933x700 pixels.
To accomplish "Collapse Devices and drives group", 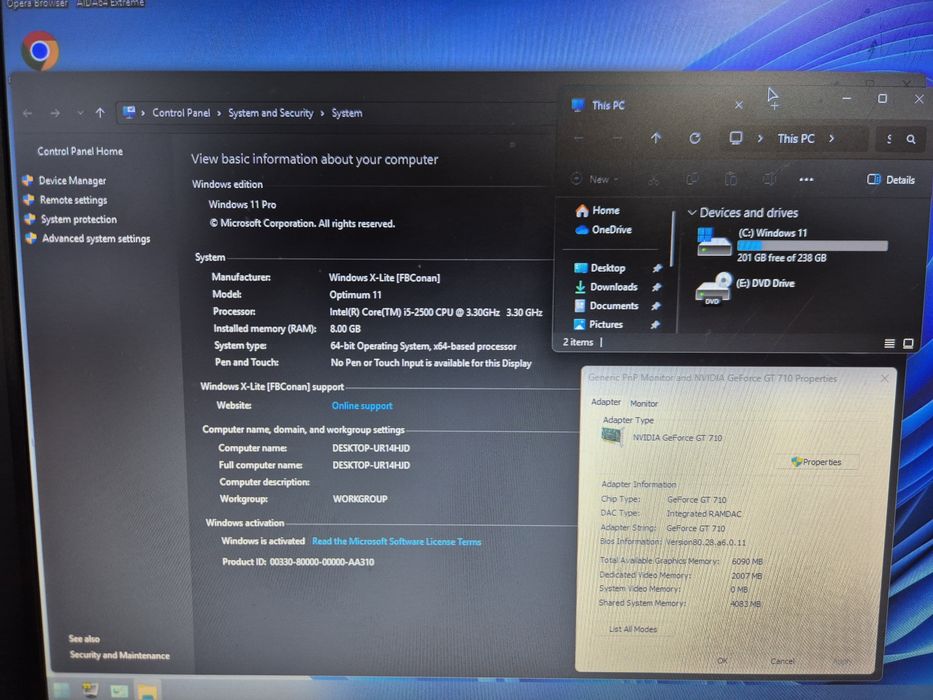I will click(x=691, y=212).
